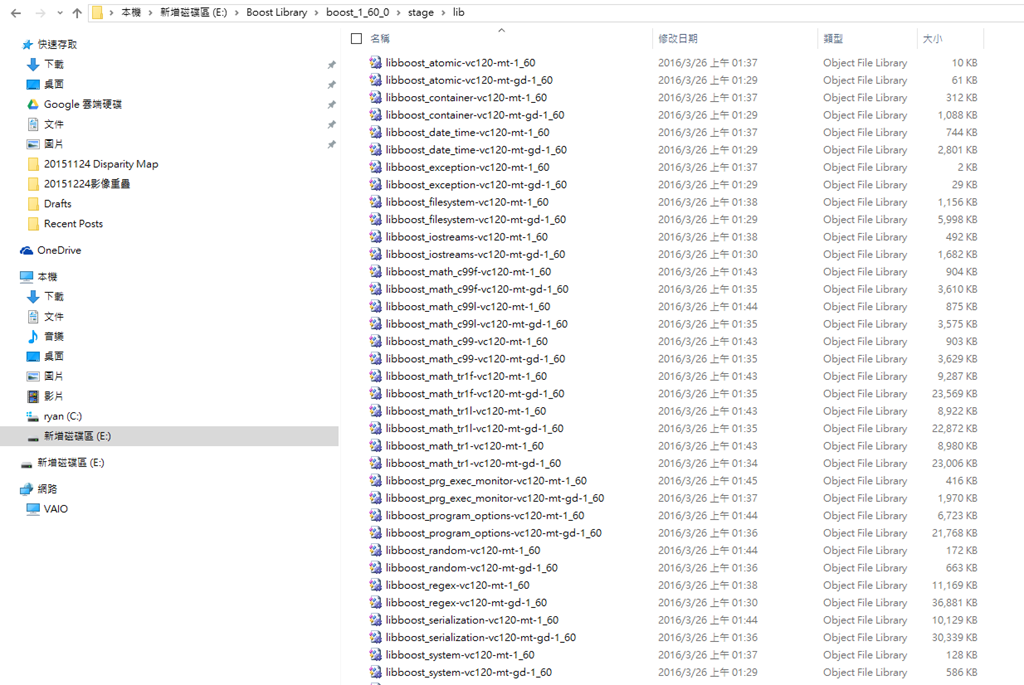Click the documents icon under quick access
Screen dimensions: 1024x685
point(33,124)
